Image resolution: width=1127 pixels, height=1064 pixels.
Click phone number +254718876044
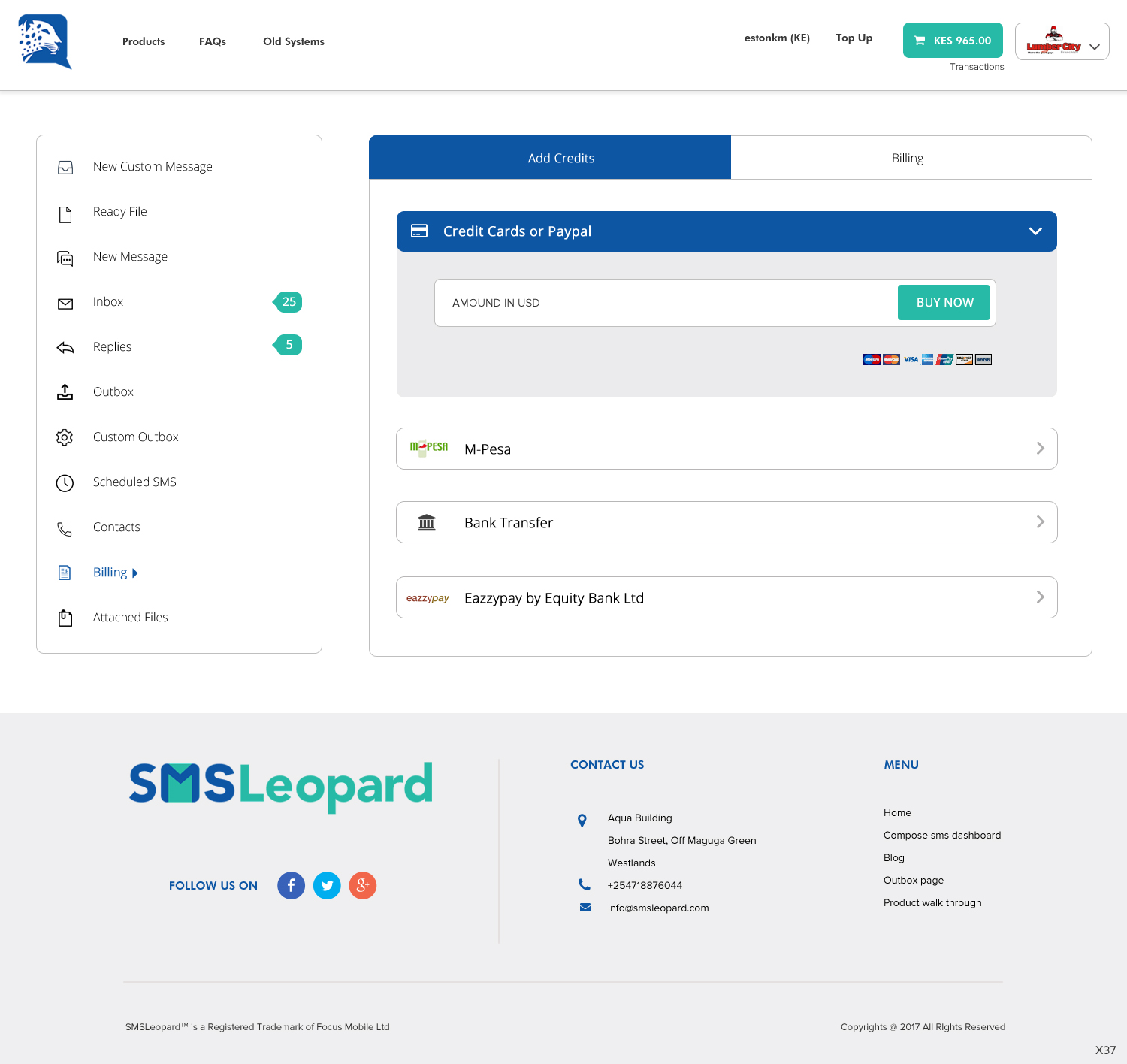coord(645,885)
